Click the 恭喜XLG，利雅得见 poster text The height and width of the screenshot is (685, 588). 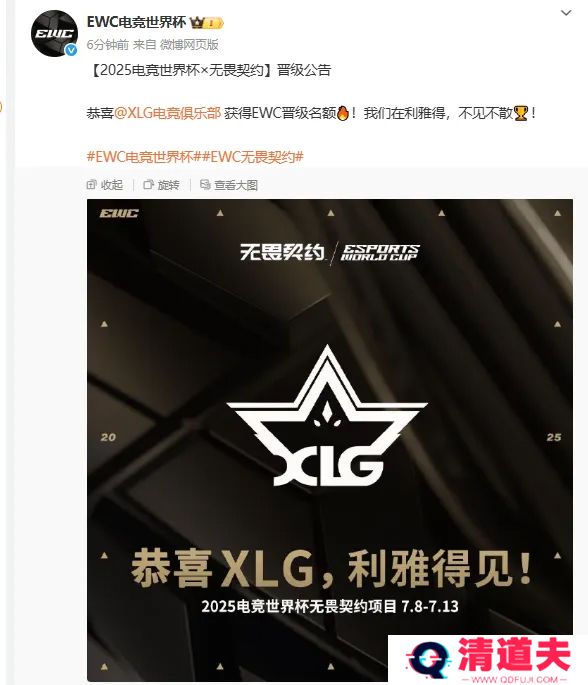pyautogui.click(x=331, y=569)
